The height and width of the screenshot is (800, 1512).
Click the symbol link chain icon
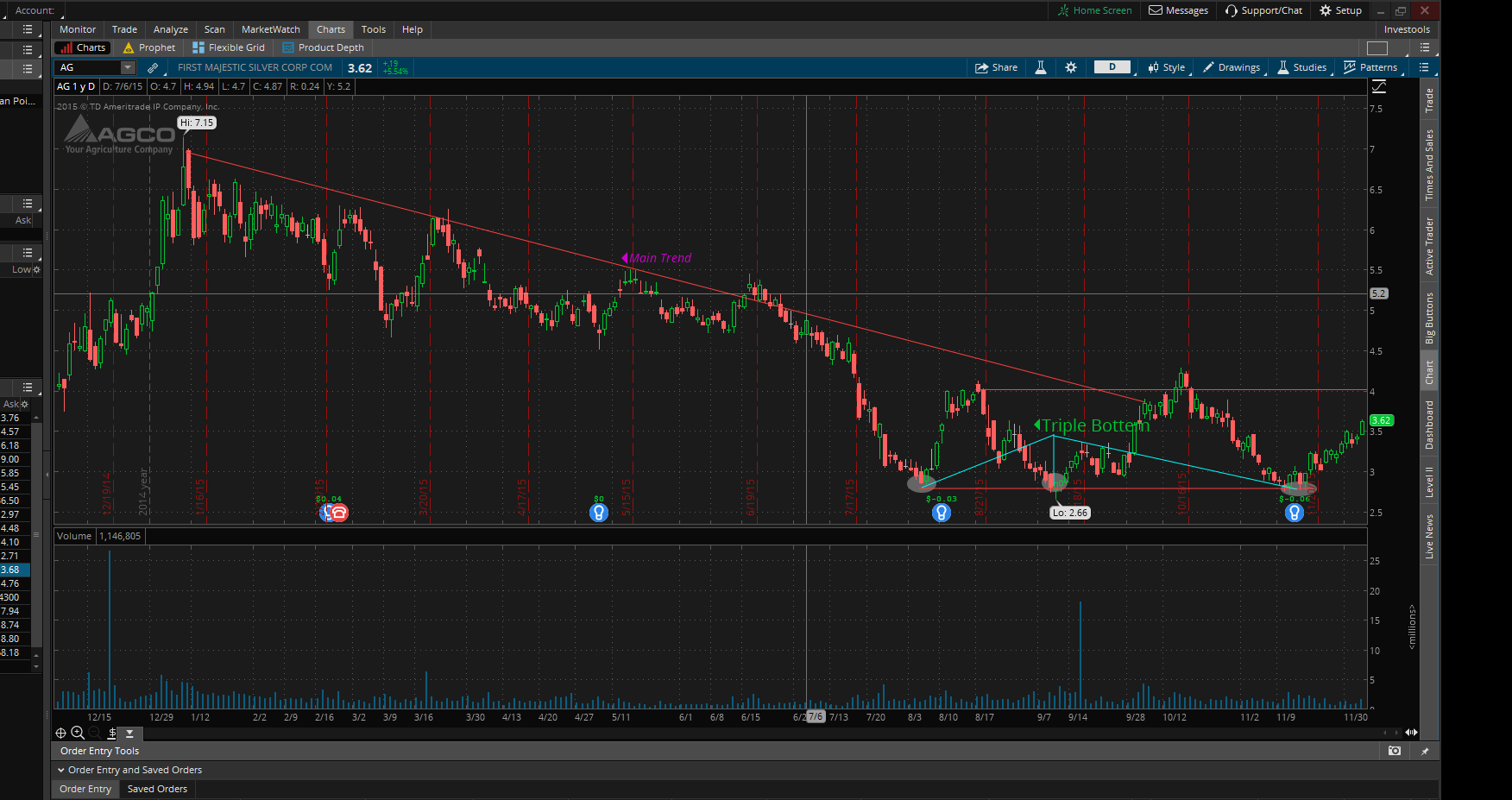153,67
